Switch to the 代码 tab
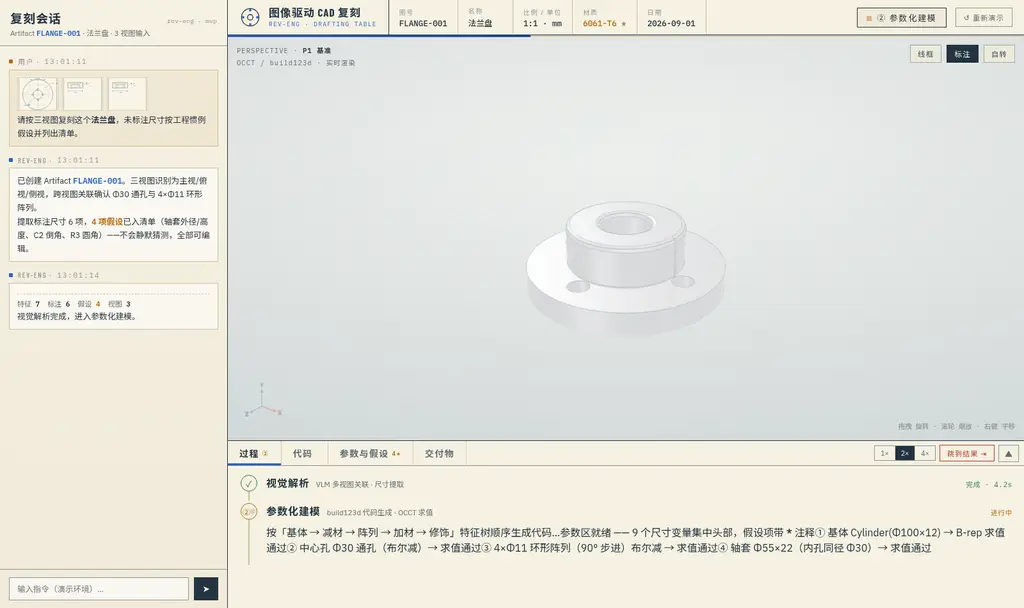 302,453
